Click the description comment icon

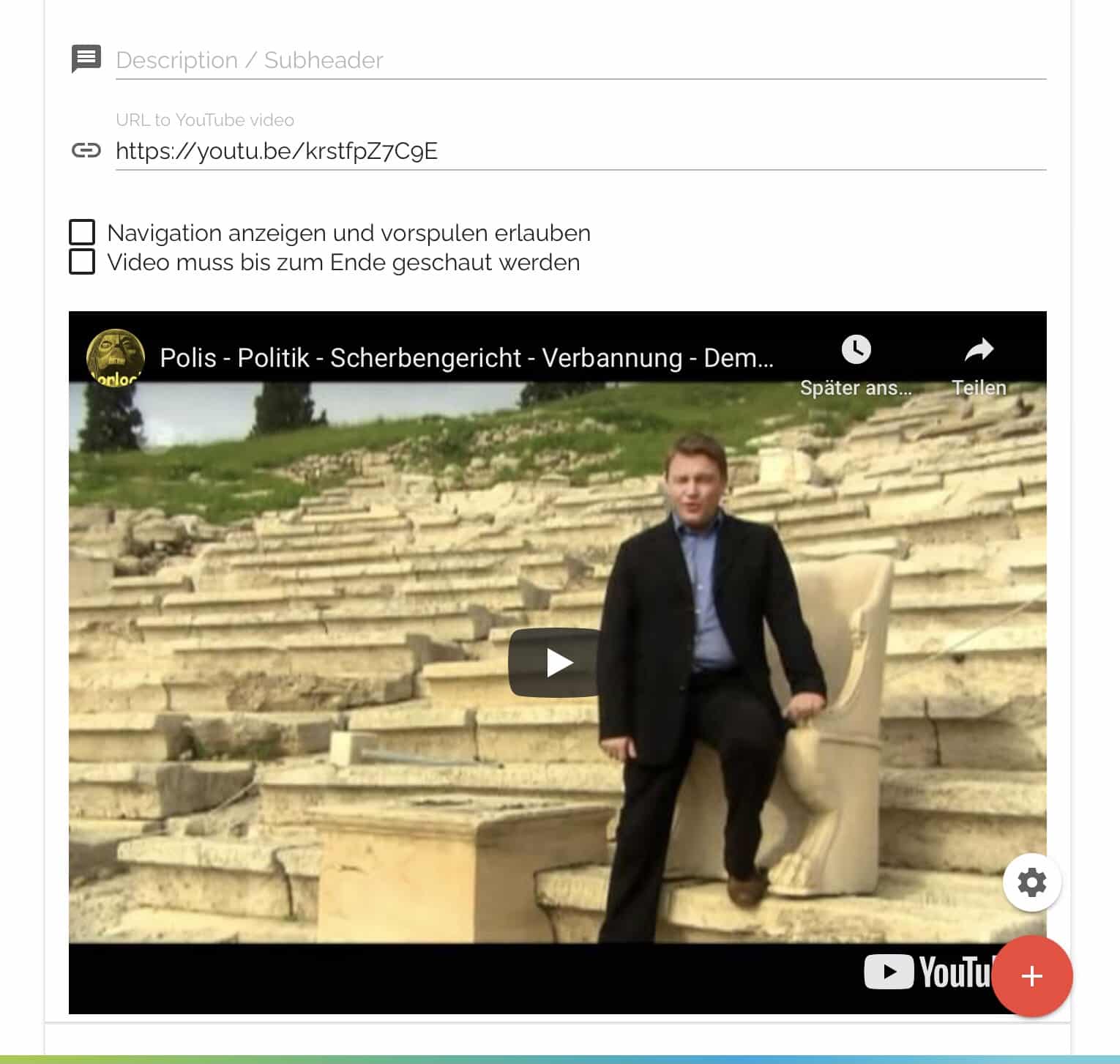[86, 59]
